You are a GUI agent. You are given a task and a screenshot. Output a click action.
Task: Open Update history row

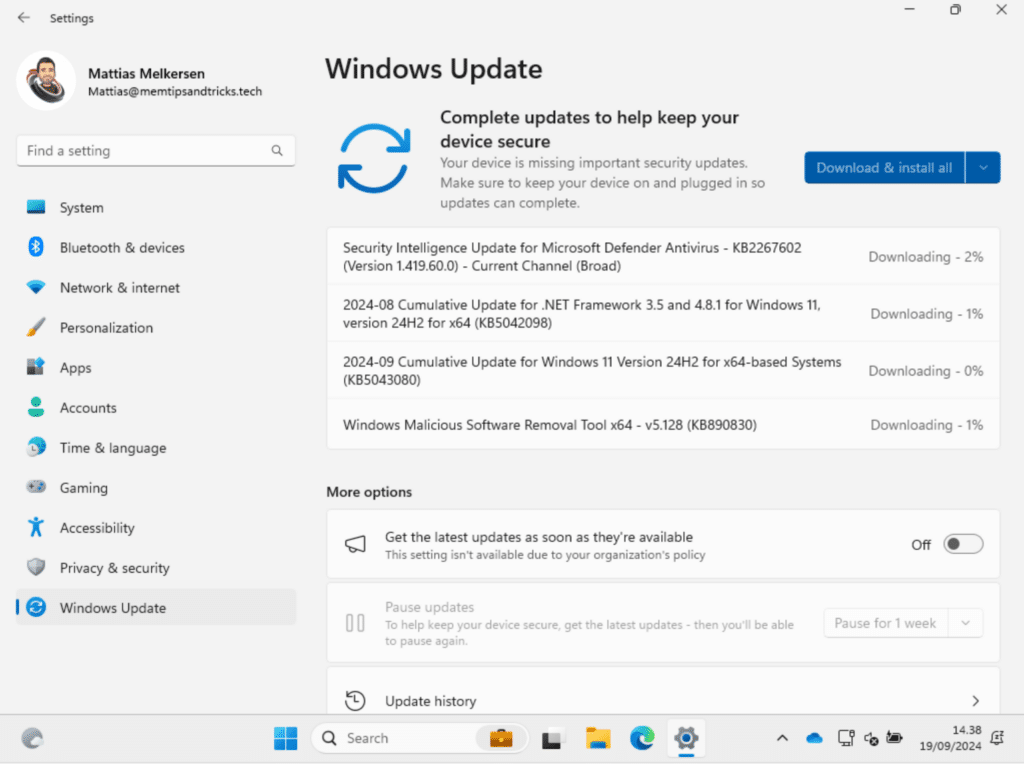click(663, 692)
